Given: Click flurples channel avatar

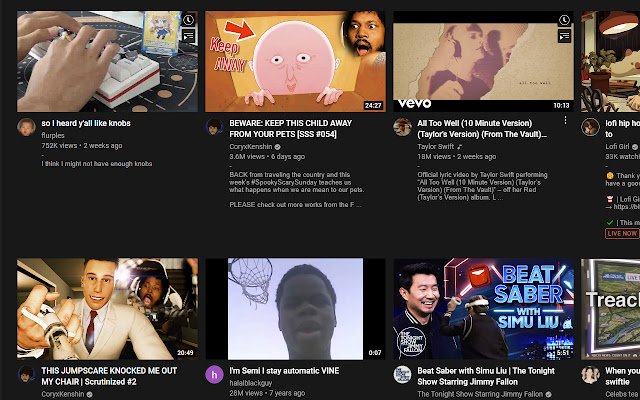Looking at the screenshot, I should click(x=26, y=127).
